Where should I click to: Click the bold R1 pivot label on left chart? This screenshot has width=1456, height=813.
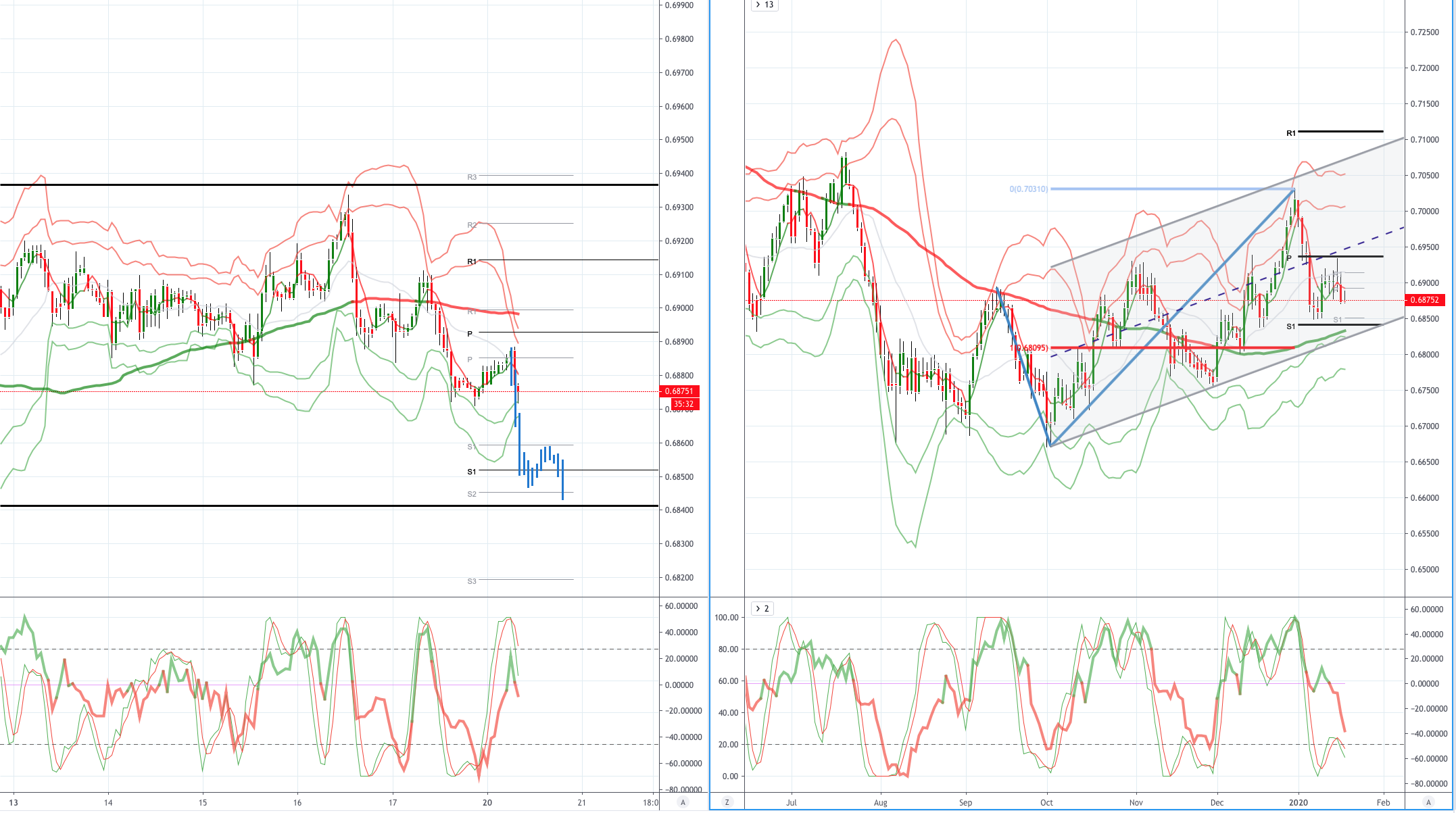(x=472, y=262)
